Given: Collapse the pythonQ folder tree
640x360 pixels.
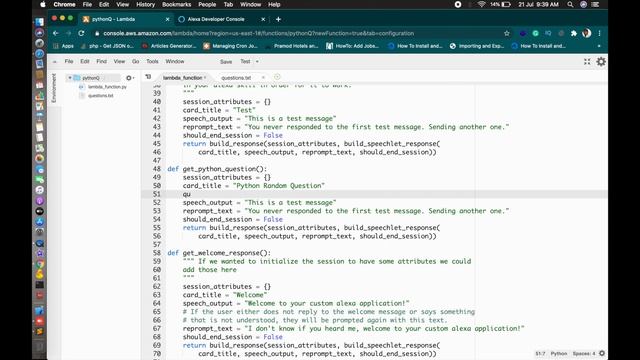Looking at the screenshot, I should [x=70, y=78].
